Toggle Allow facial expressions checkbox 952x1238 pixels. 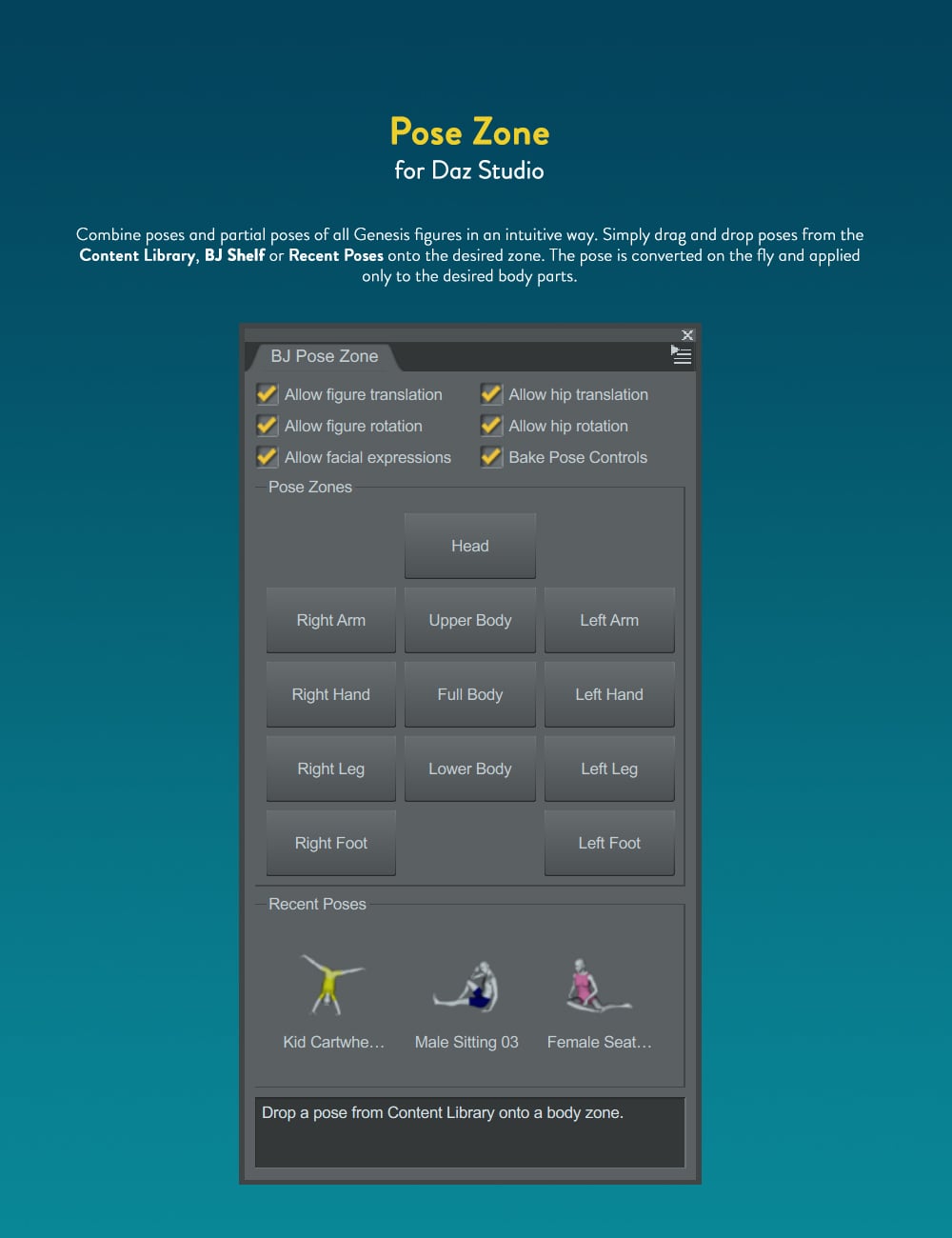(267, 457)
